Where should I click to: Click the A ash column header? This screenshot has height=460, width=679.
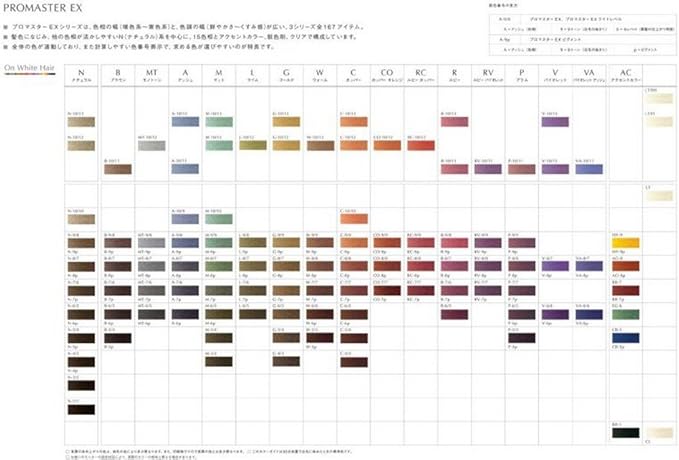point(185,75)
